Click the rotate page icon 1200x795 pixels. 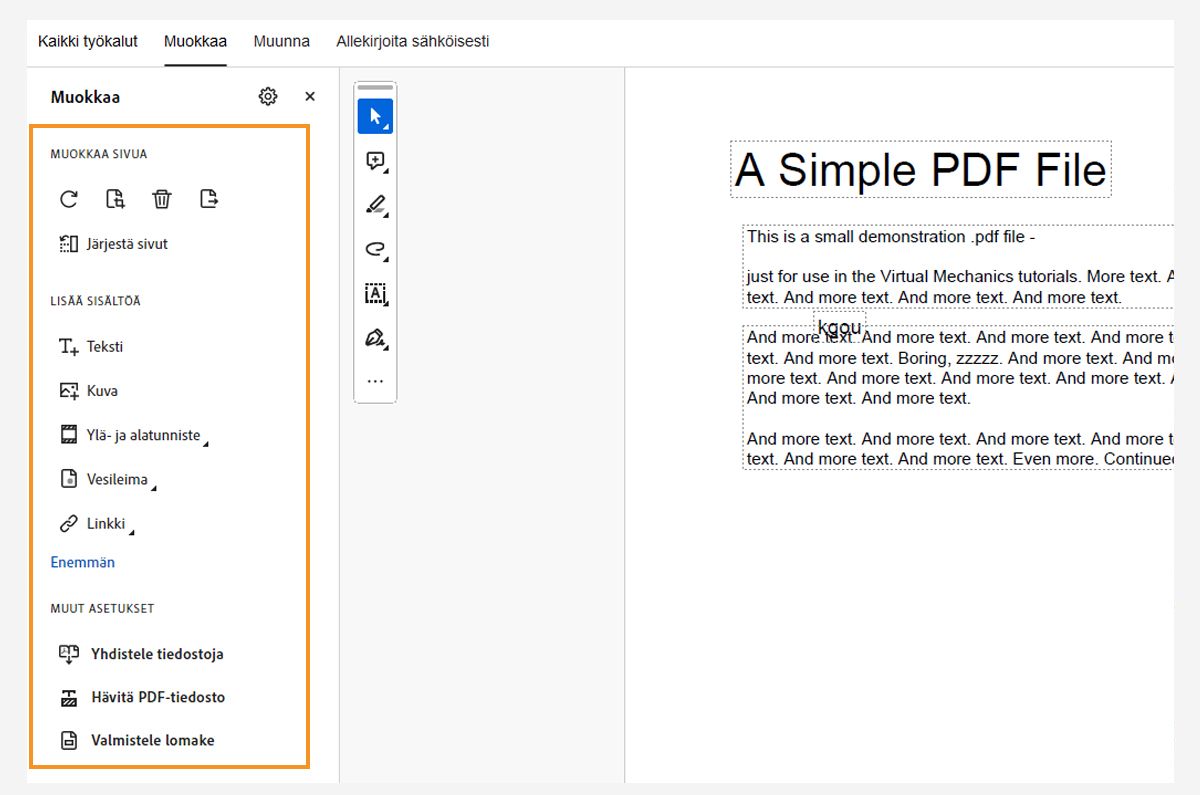tap(69, 199)
